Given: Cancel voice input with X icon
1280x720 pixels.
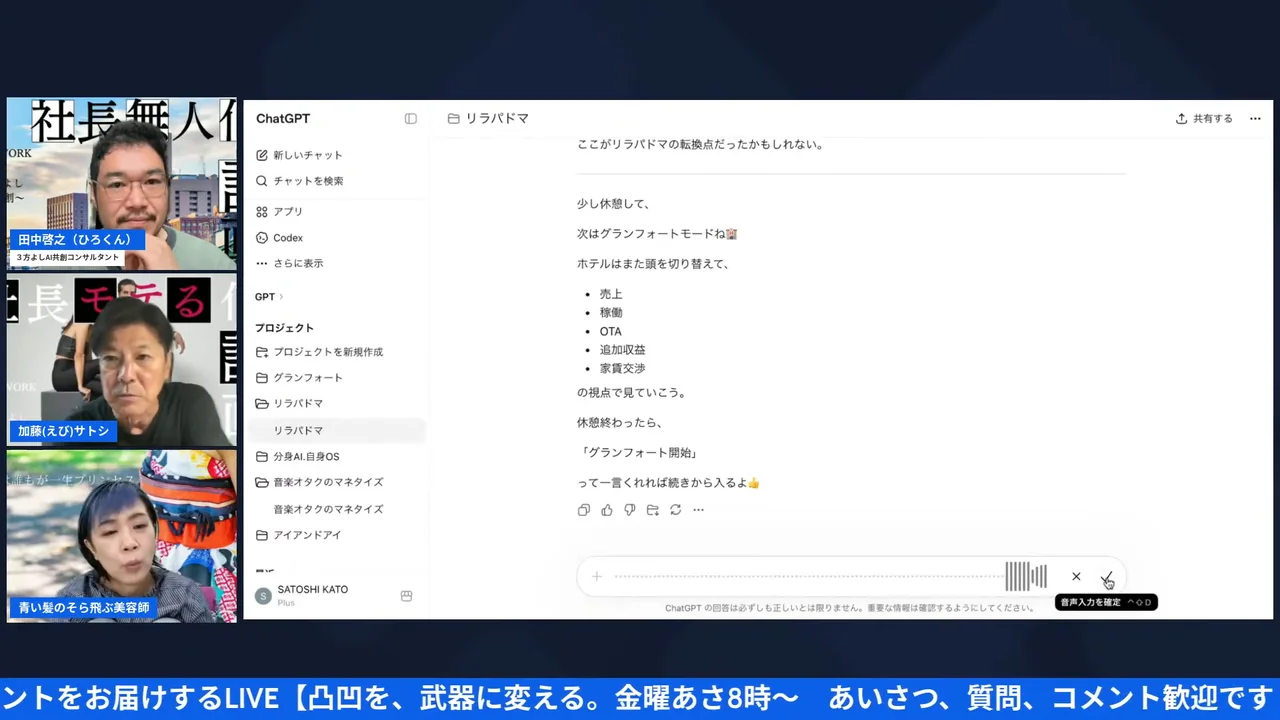Looking at the screenshot, I should (x=1076, y=576).
